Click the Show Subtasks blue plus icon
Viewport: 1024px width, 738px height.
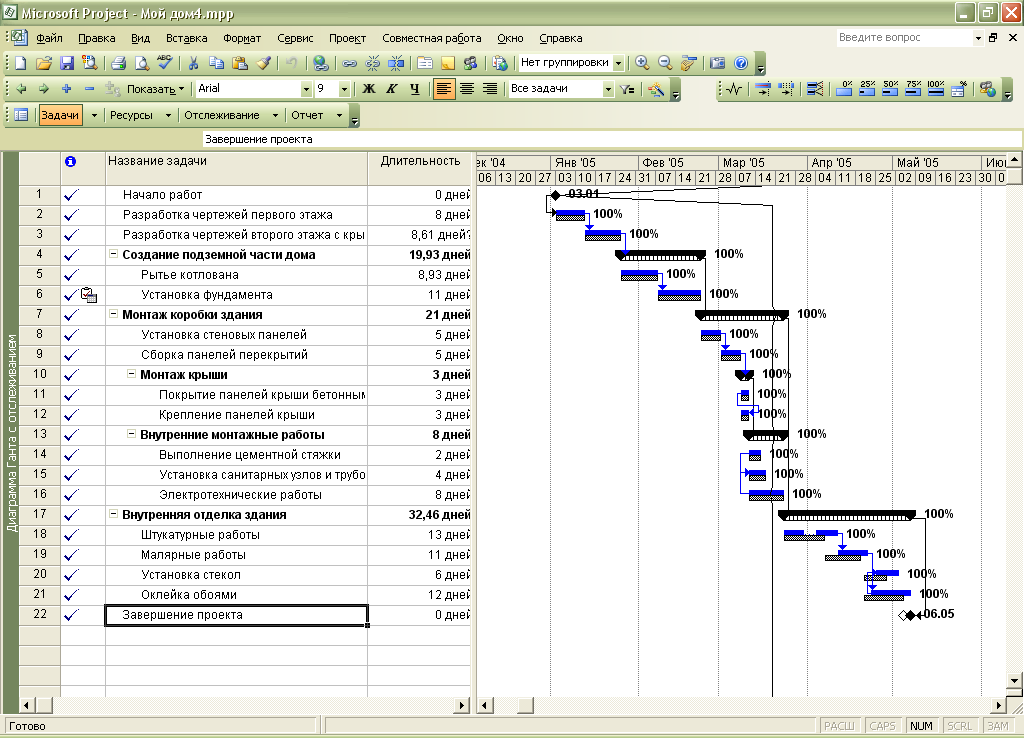tap(67, 89)
